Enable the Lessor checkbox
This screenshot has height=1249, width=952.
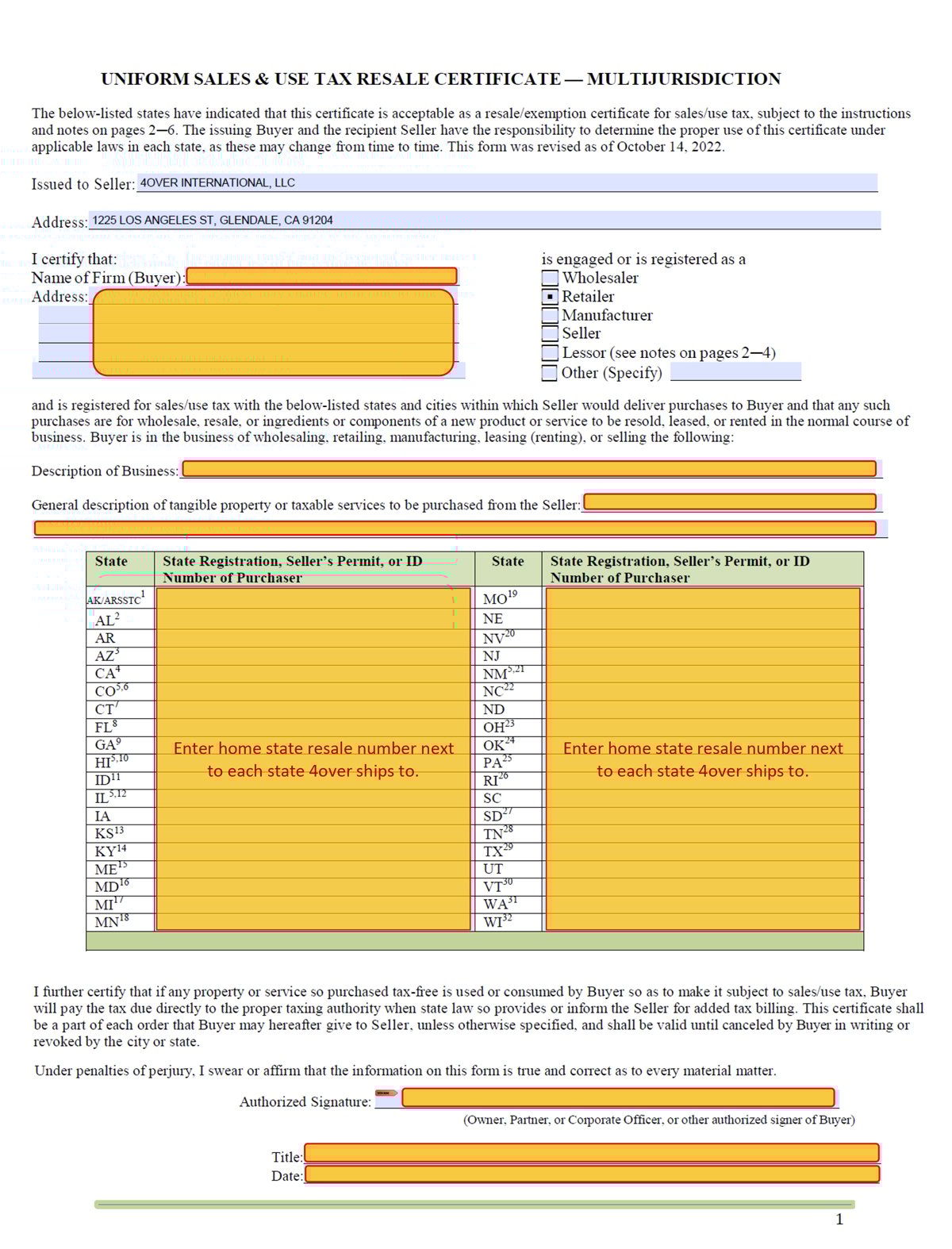click(550, 353)
